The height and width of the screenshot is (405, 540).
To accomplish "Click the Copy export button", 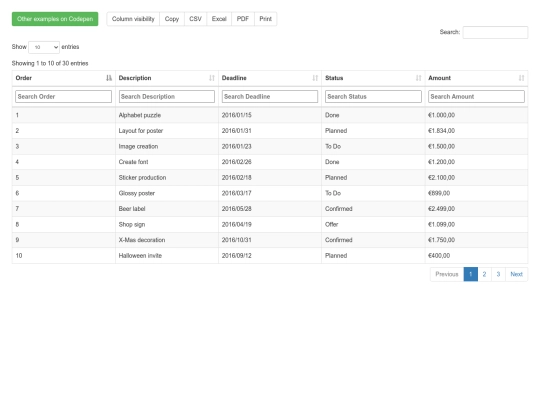I will point(172,19).
